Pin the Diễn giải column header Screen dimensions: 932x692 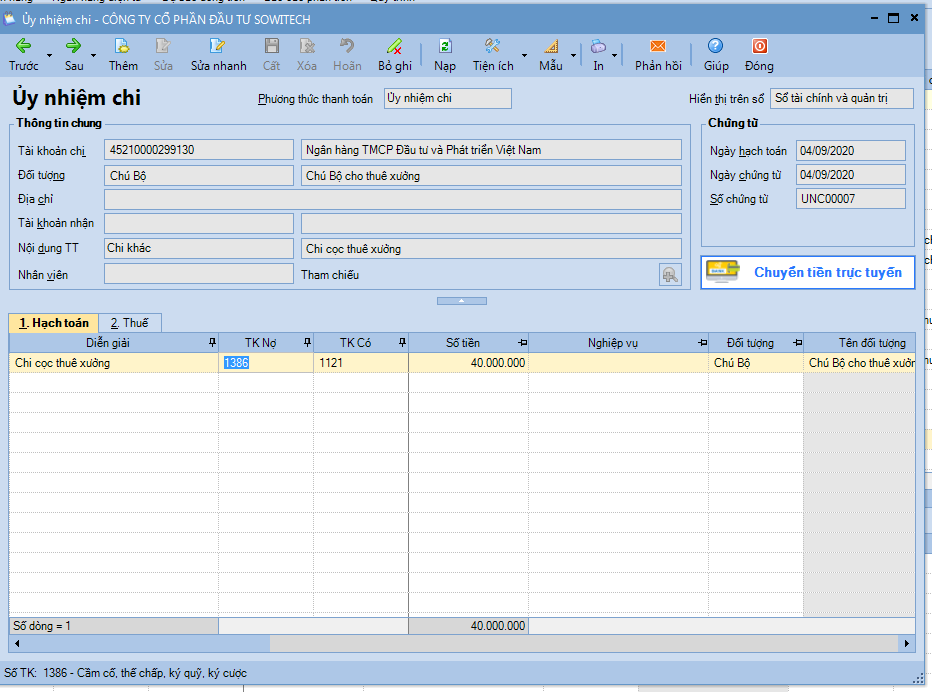[211, 343]
